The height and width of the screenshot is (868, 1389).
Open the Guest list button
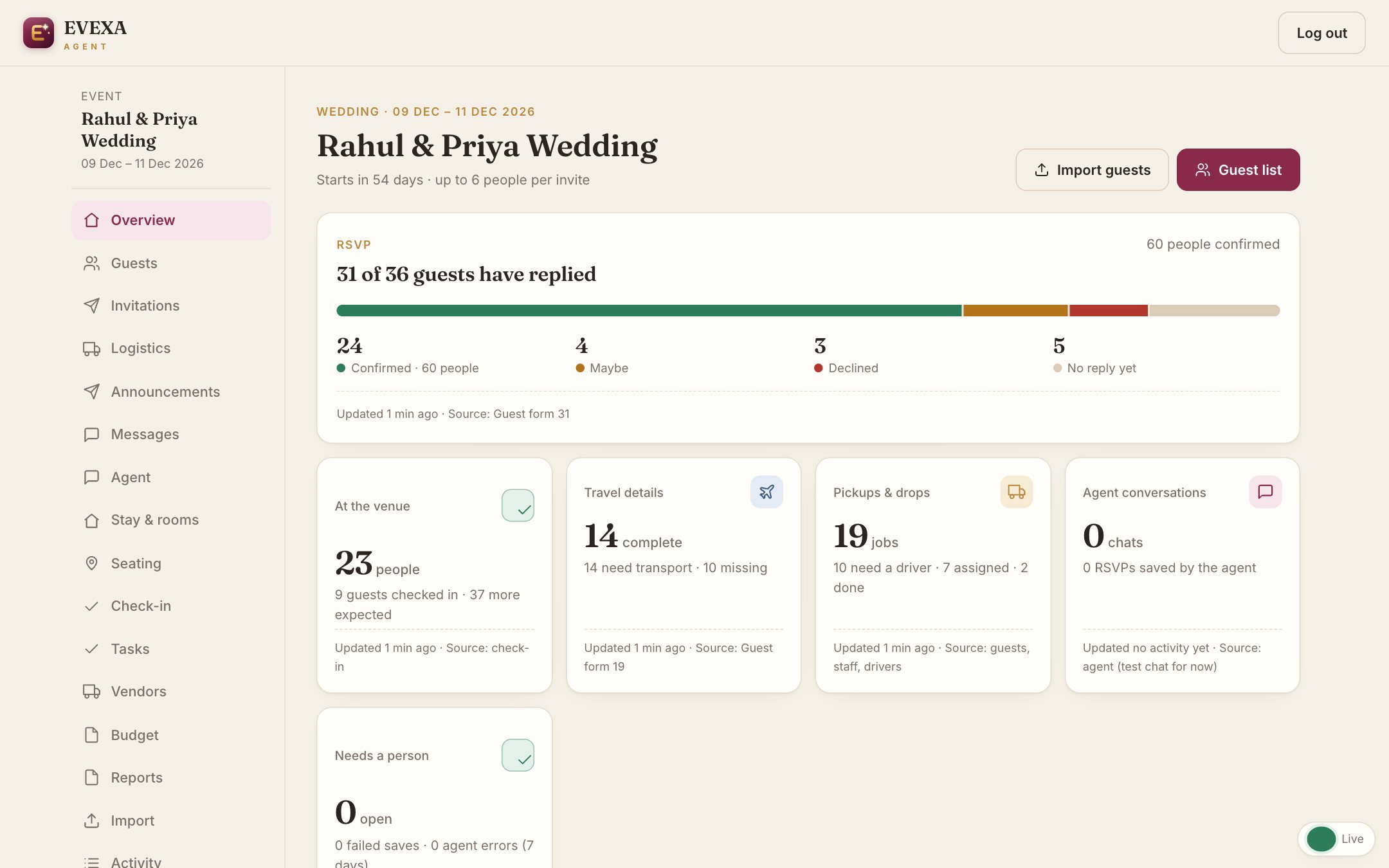[x=1238, y=170]
